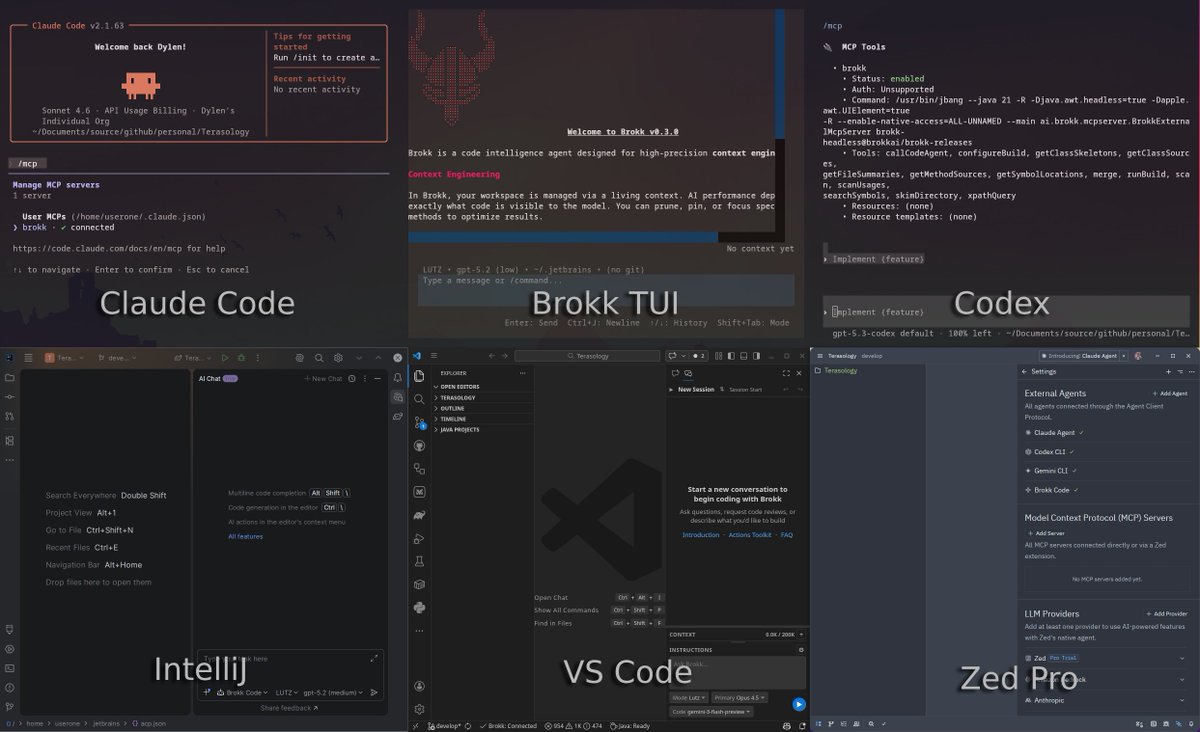
Task: Click Add Server button in Zed settings
Action: [x=1046, y=533]
